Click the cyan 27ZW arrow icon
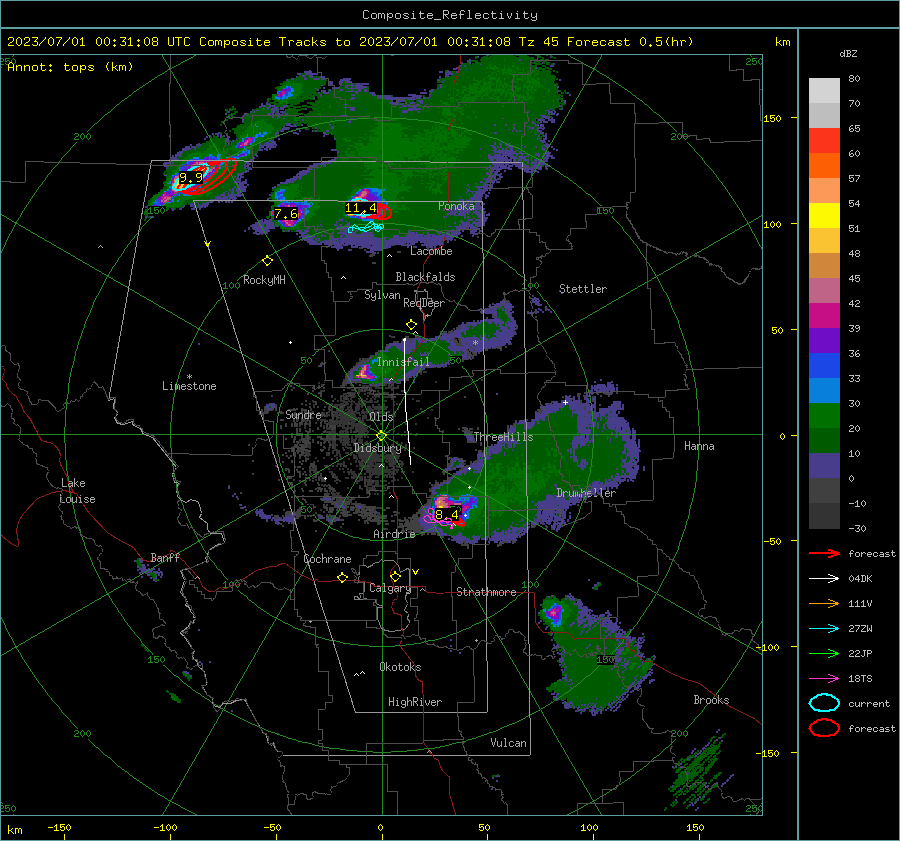 click(824, 629)
